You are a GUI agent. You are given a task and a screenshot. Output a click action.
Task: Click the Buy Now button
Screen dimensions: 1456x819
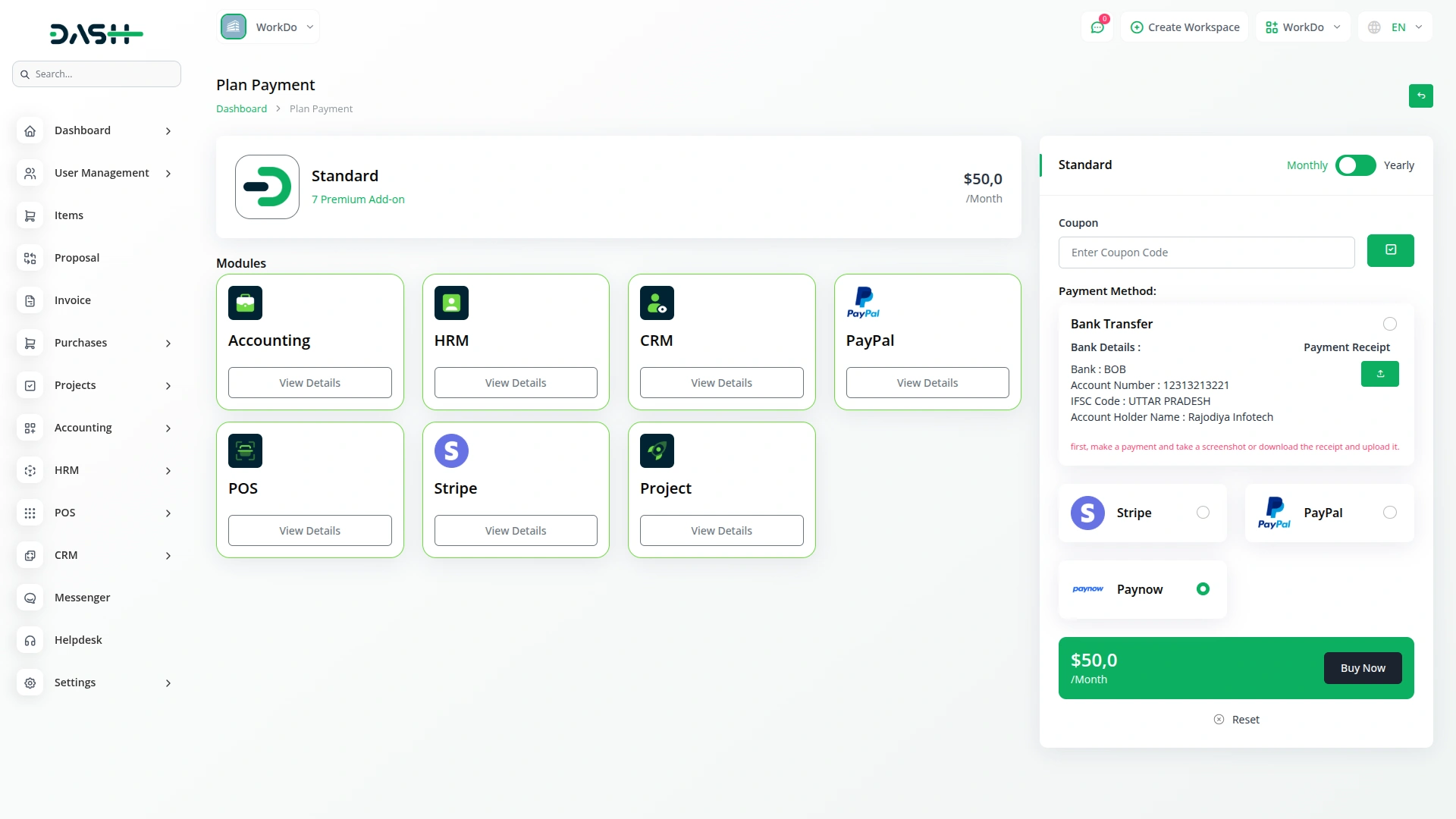click(x=1362, y=667)
